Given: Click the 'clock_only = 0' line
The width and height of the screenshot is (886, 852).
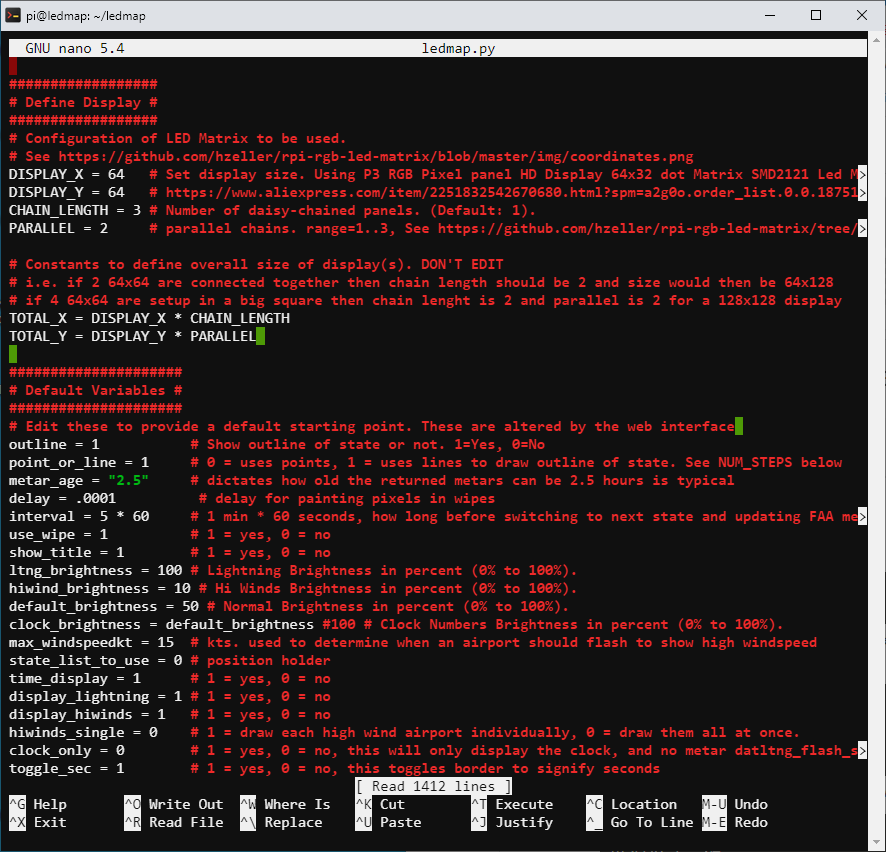Looking at the screenshot, I should pyautogui.click(x=67, y=751).
